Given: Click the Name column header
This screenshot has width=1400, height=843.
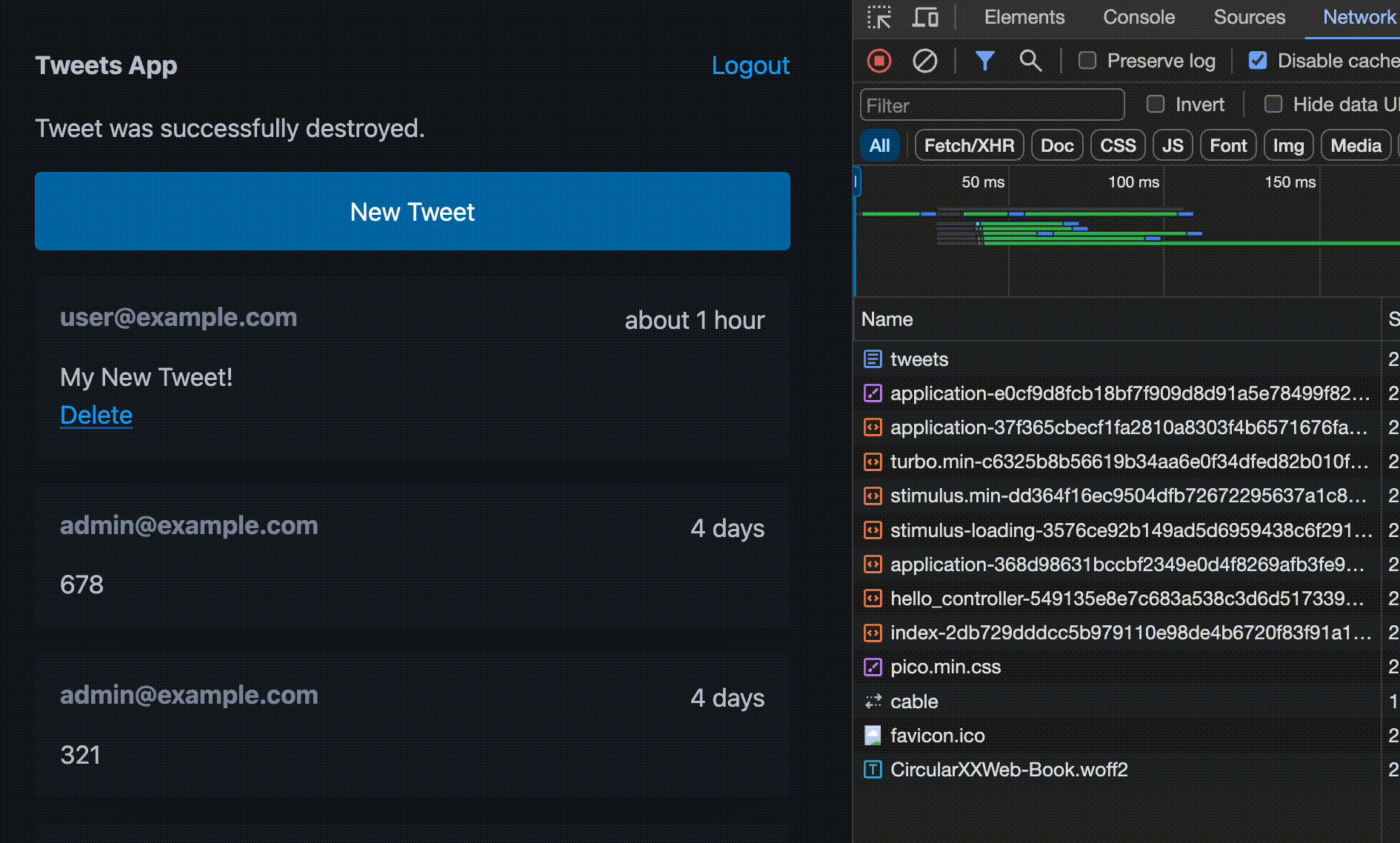Looking at the screenshot, I should pyautogui.click(x=887, y=319).
